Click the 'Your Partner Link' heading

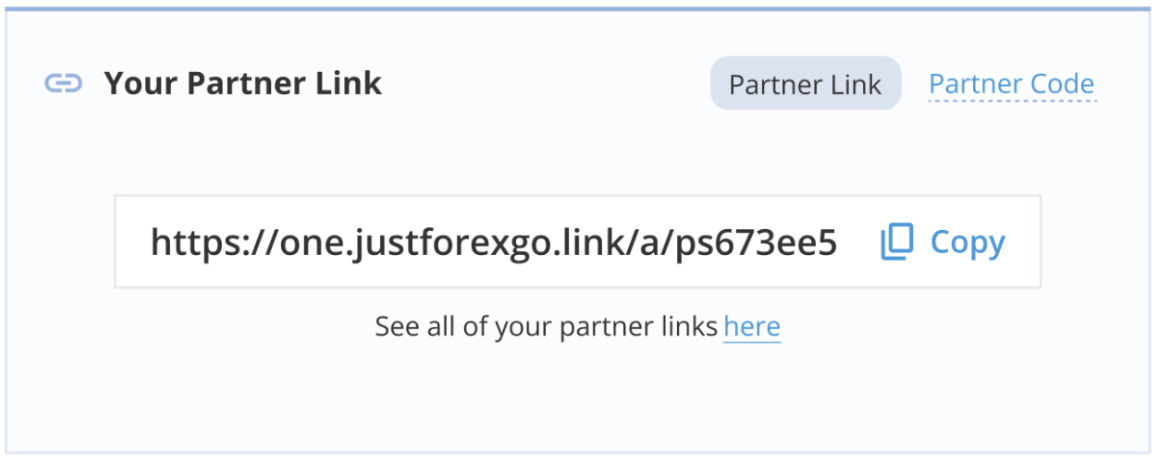click(x=243, y=83)
